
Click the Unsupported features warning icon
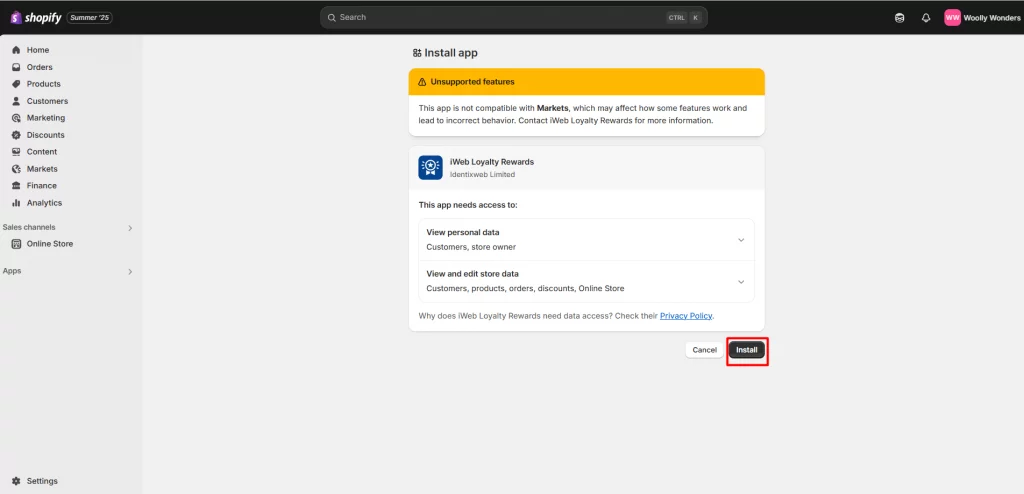point(422,82)
